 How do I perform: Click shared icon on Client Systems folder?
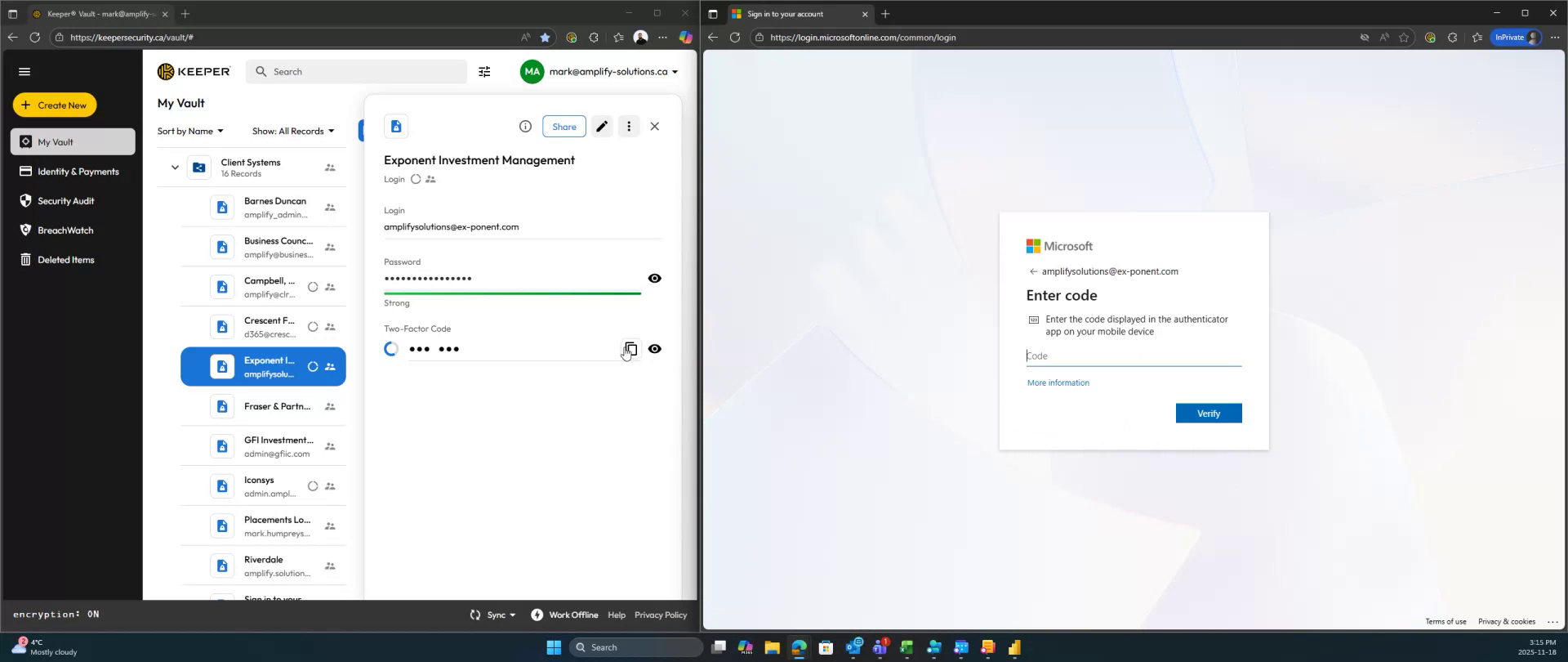coord(330,168)
